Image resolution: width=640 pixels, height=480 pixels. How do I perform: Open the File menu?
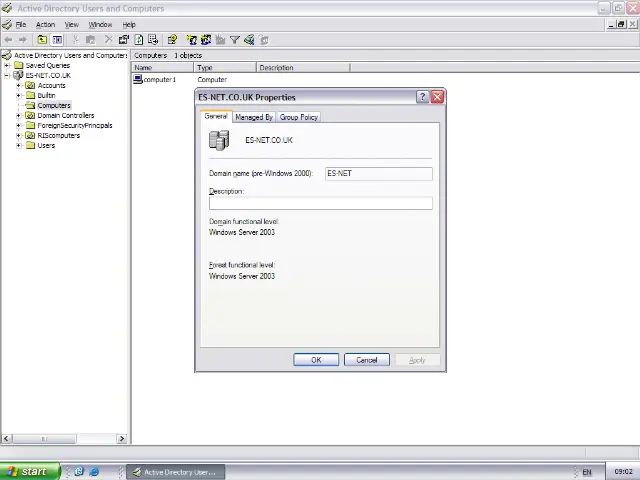(20, 24)
